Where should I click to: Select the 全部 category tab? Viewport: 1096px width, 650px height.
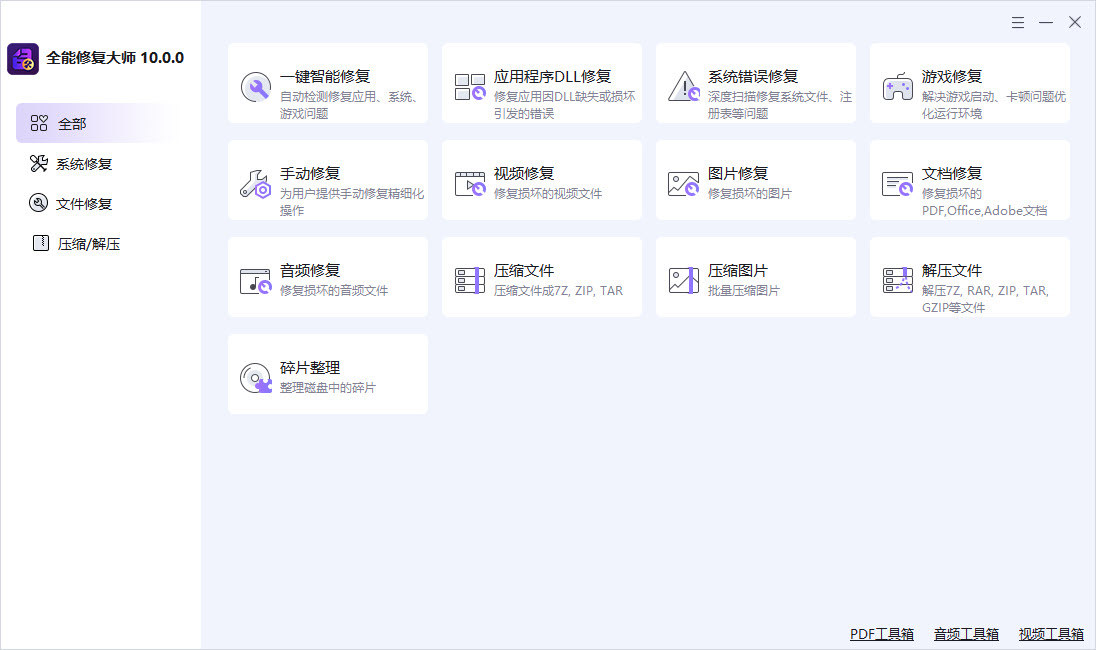[98, 124]
